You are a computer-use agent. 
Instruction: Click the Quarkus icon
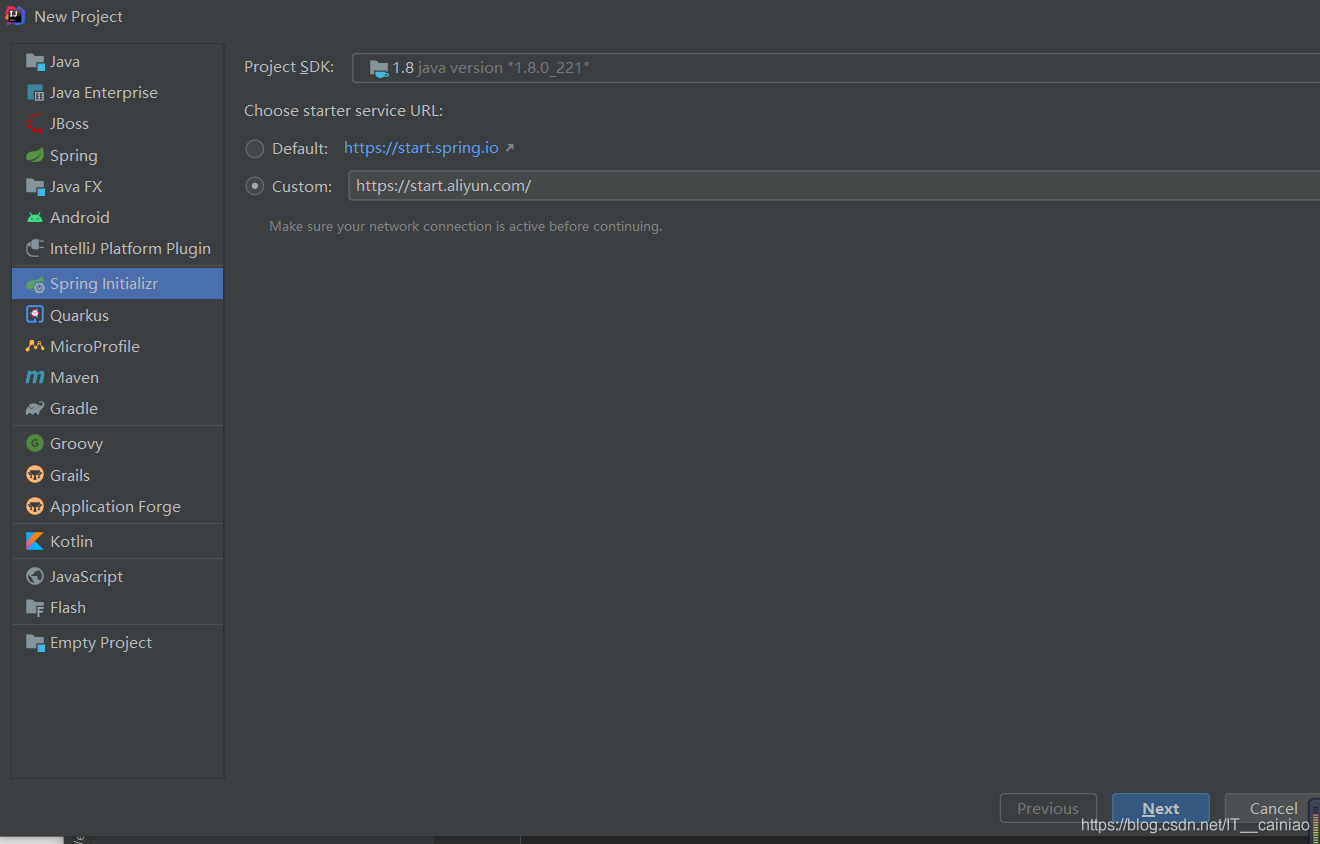pyautogui.click(x=35, y=315)
